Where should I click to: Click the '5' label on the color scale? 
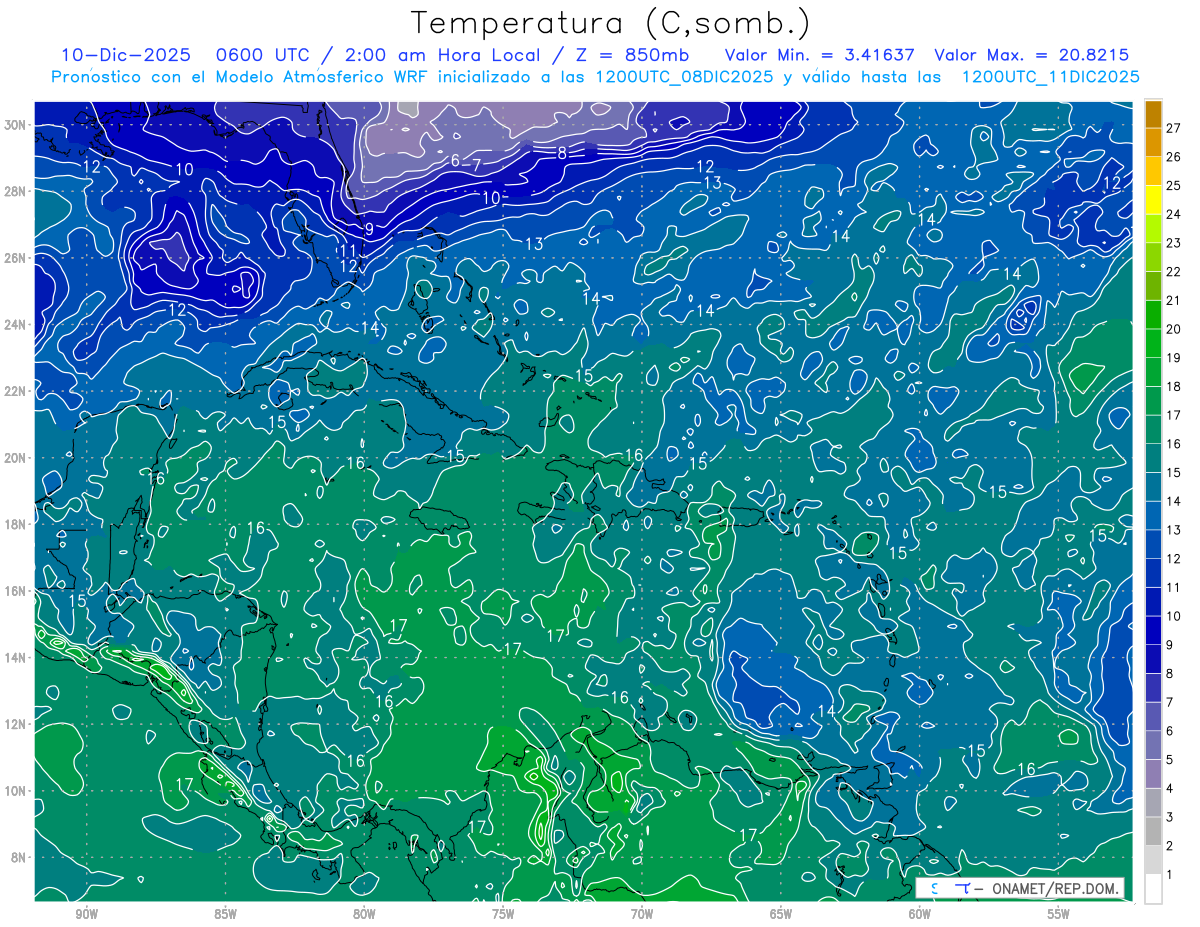pyautogui.click(x=1170, y=760)
